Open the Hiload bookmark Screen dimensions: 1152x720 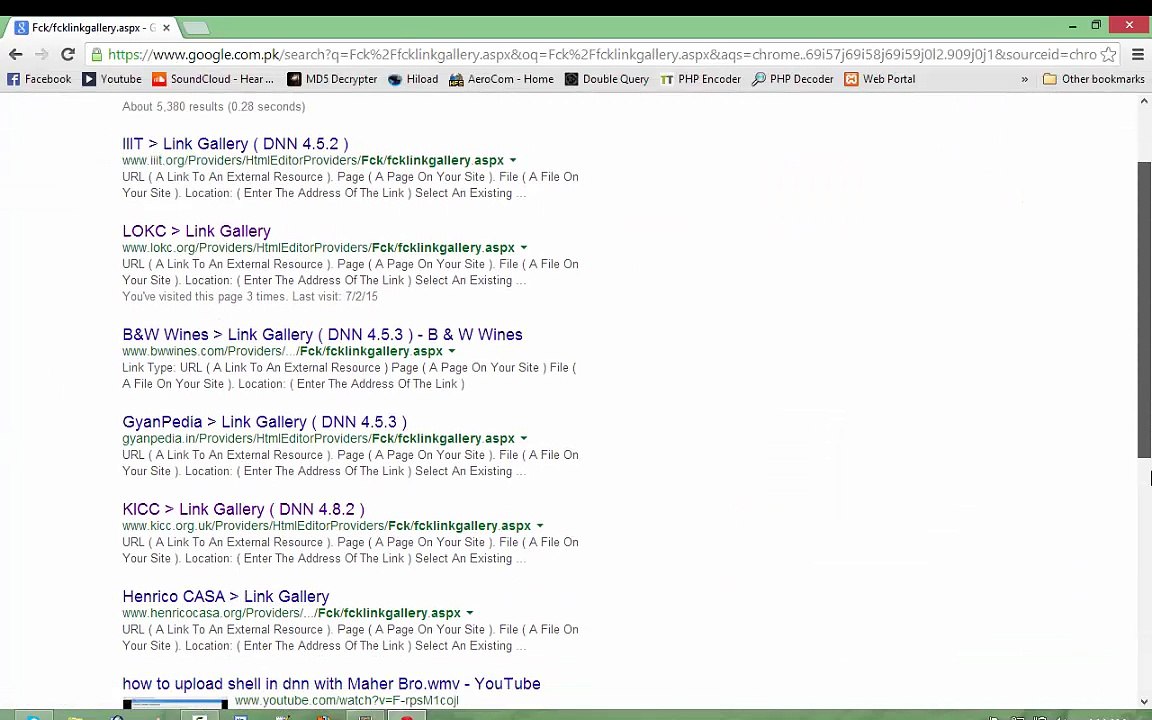coord(413,79)
